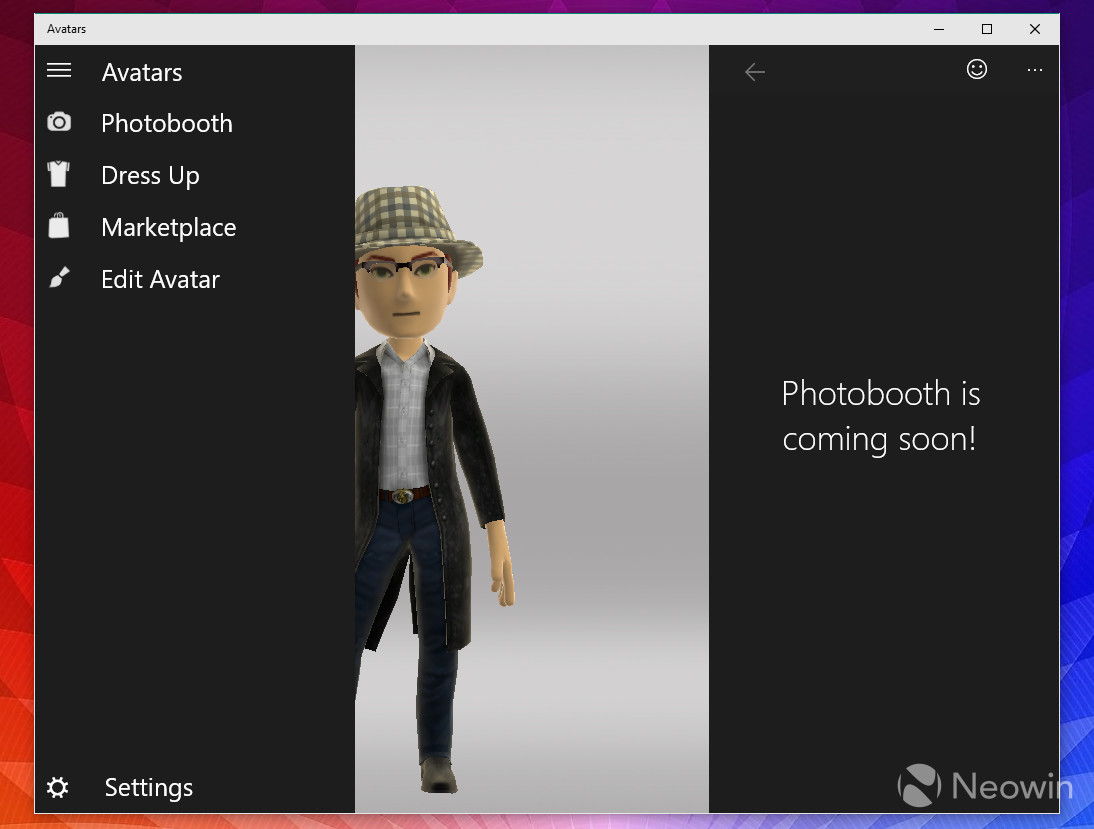Close the Avatars window
The height and width of the screenshot is (829, 1094).
[1035, 29]
